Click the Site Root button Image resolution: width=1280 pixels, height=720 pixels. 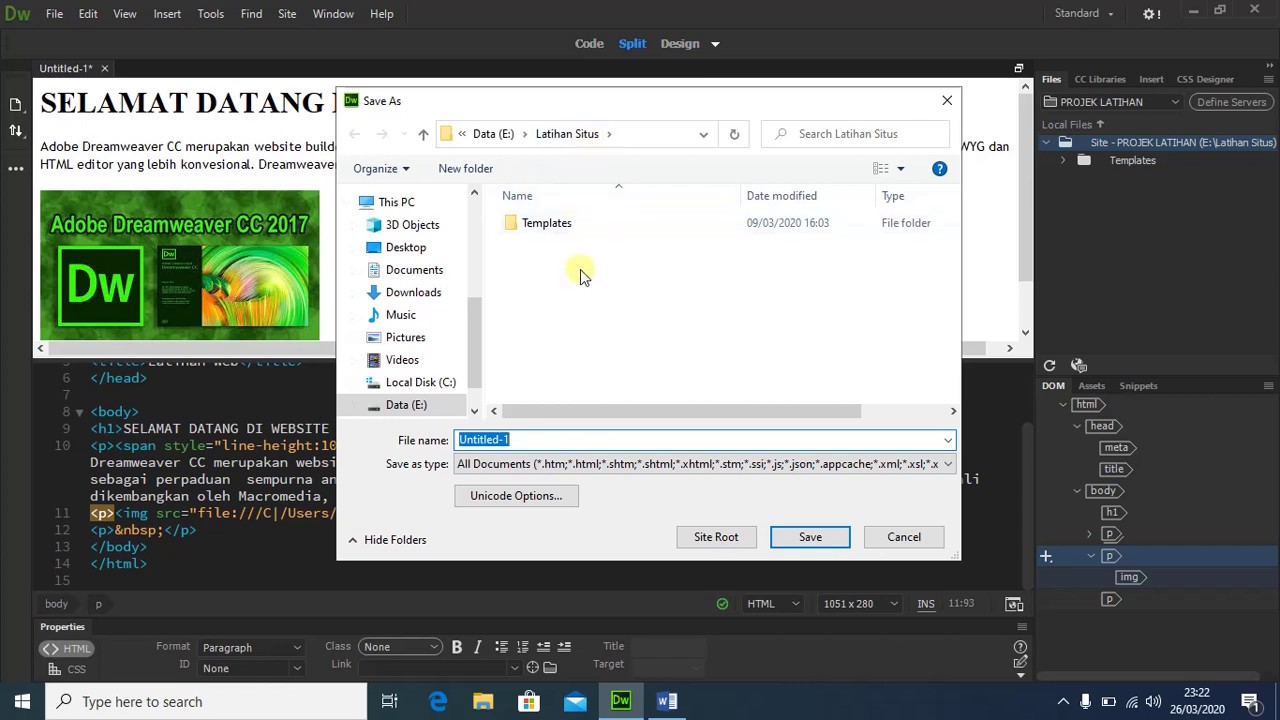pos(716,537)
